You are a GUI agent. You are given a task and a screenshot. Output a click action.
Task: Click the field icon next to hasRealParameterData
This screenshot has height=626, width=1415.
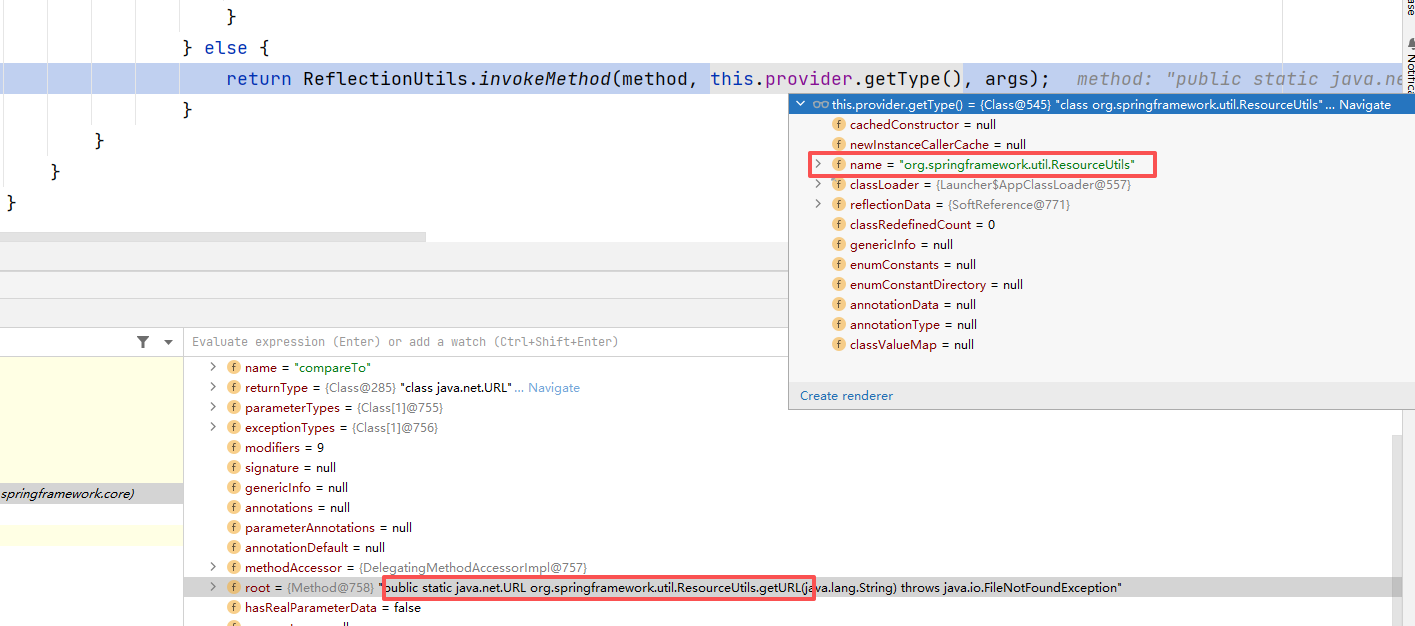tap(234, 608)
